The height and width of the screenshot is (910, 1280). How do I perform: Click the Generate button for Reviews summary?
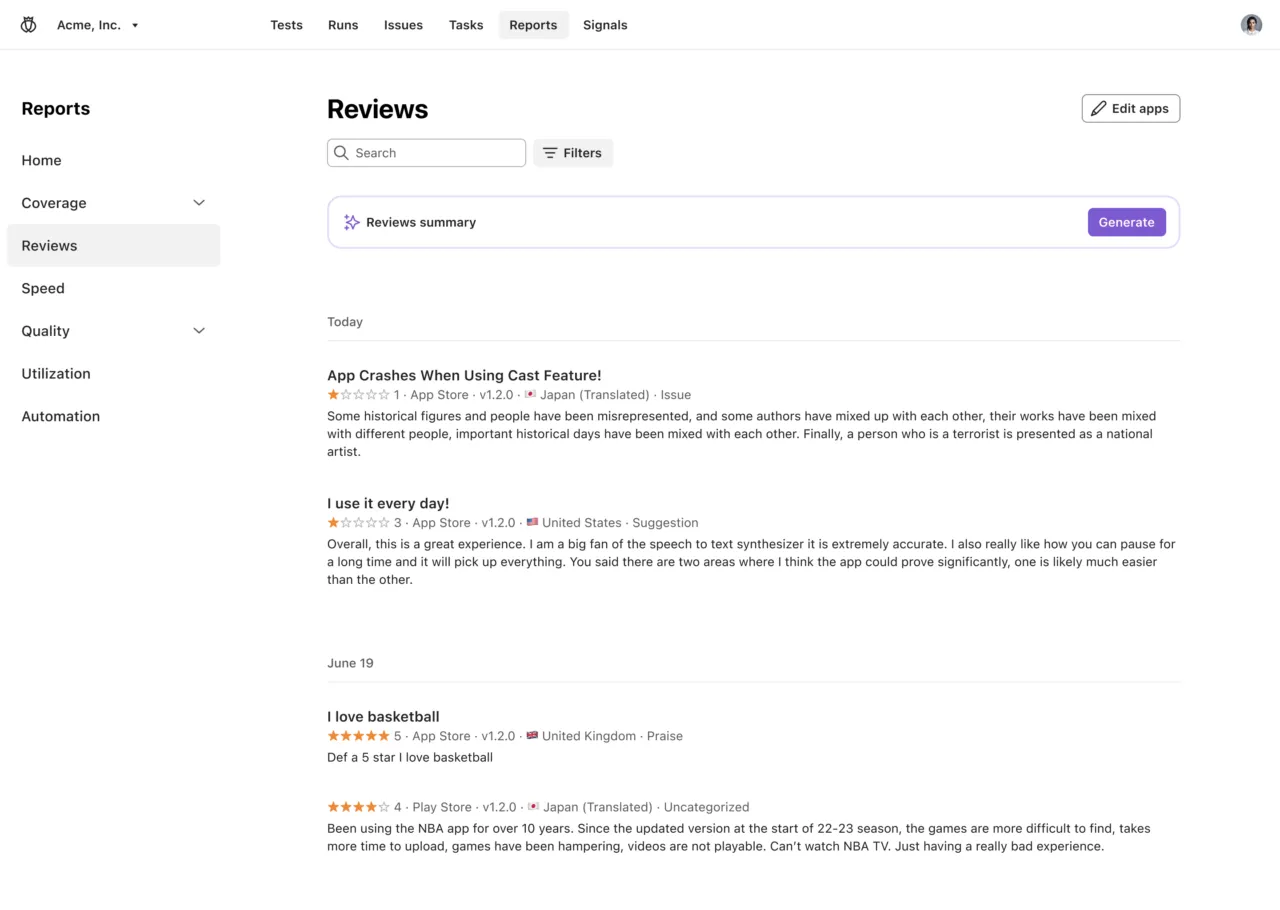[1126, 222]
